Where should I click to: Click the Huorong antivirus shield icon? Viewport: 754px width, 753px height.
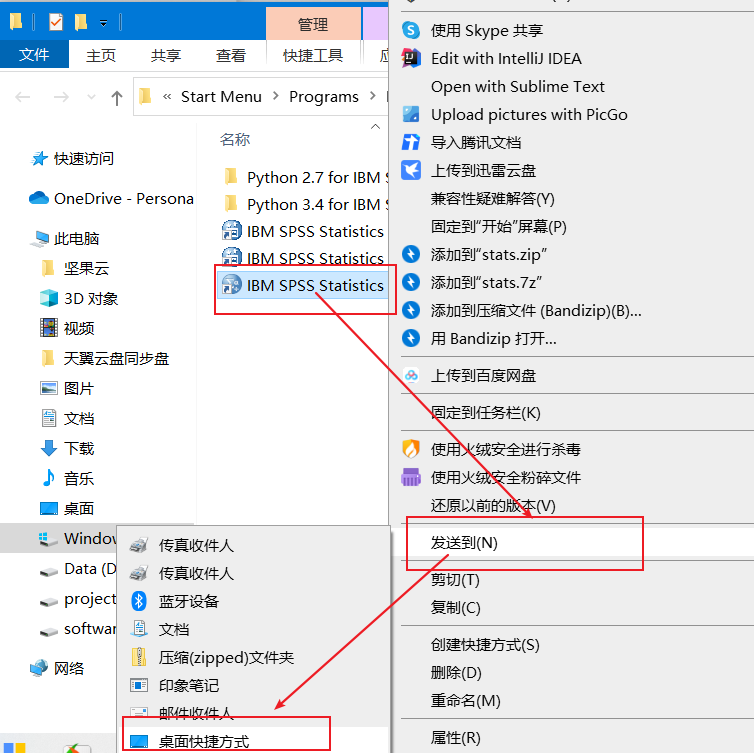point(411,449)
